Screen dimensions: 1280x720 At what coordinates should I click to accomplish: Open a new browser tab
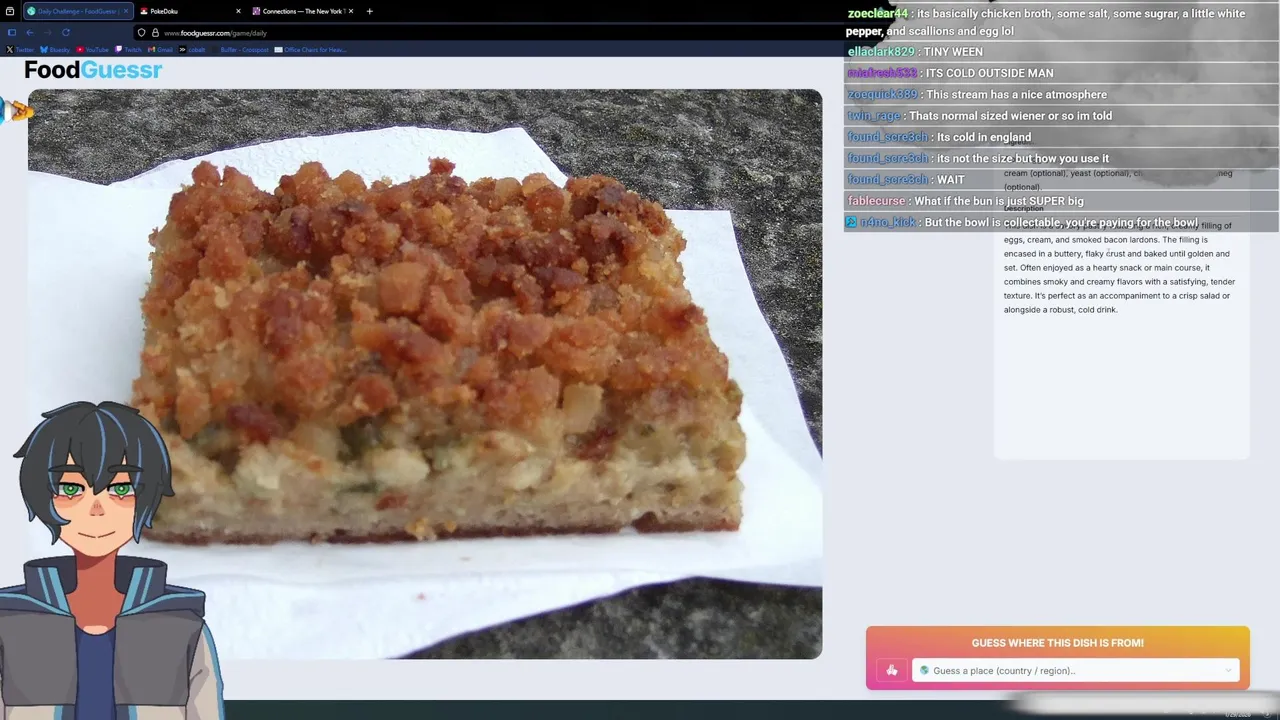click(369, 11)
